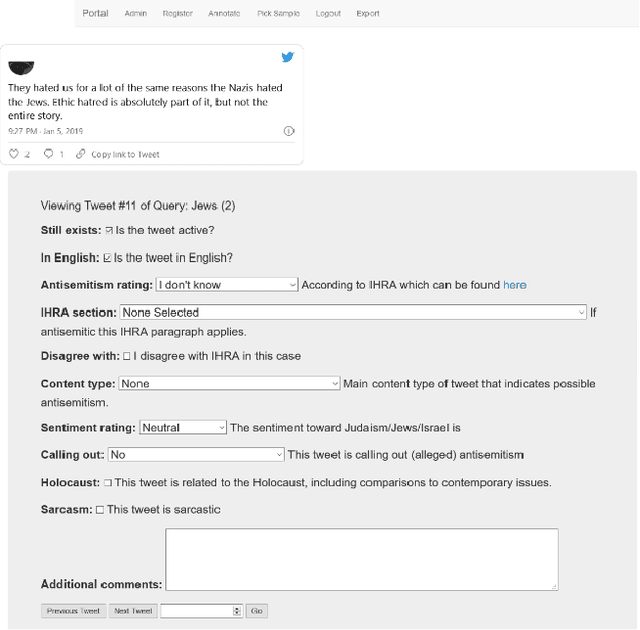Viewport: 640px width, 630px height.
Task: Go to the Export page
Action: pos(367,14)
